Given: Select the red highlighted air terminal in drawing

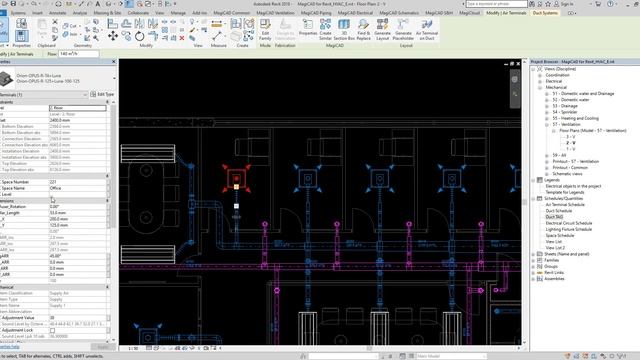Looking at the screenshot, I should click(x=236, y=179).
